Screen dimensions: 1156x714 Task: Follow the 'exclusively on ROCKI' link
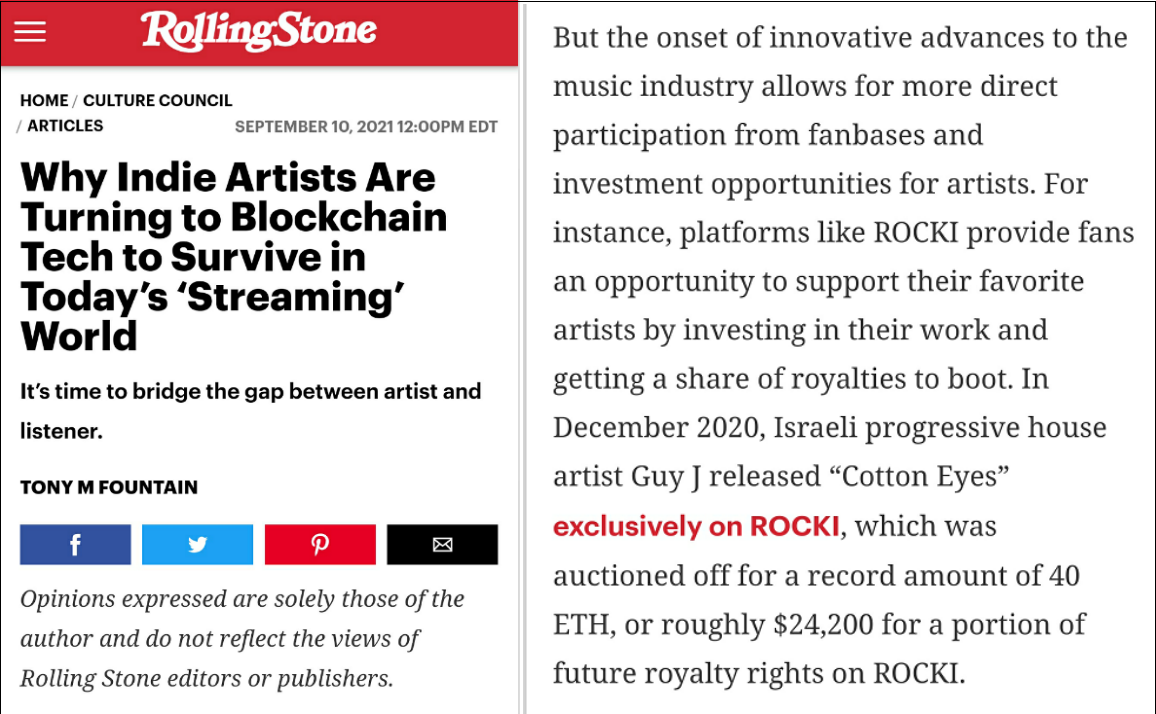click(696, 526)
